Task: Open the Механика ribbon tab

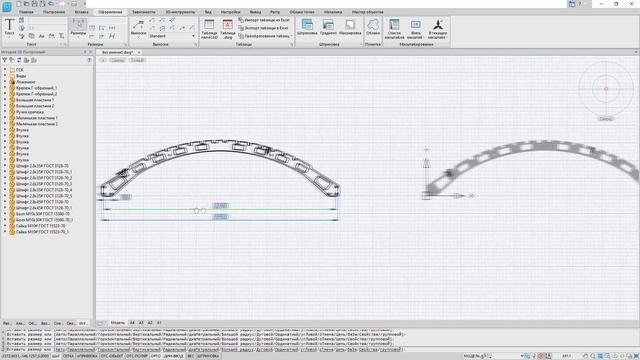Action: (x=333, y=12)
